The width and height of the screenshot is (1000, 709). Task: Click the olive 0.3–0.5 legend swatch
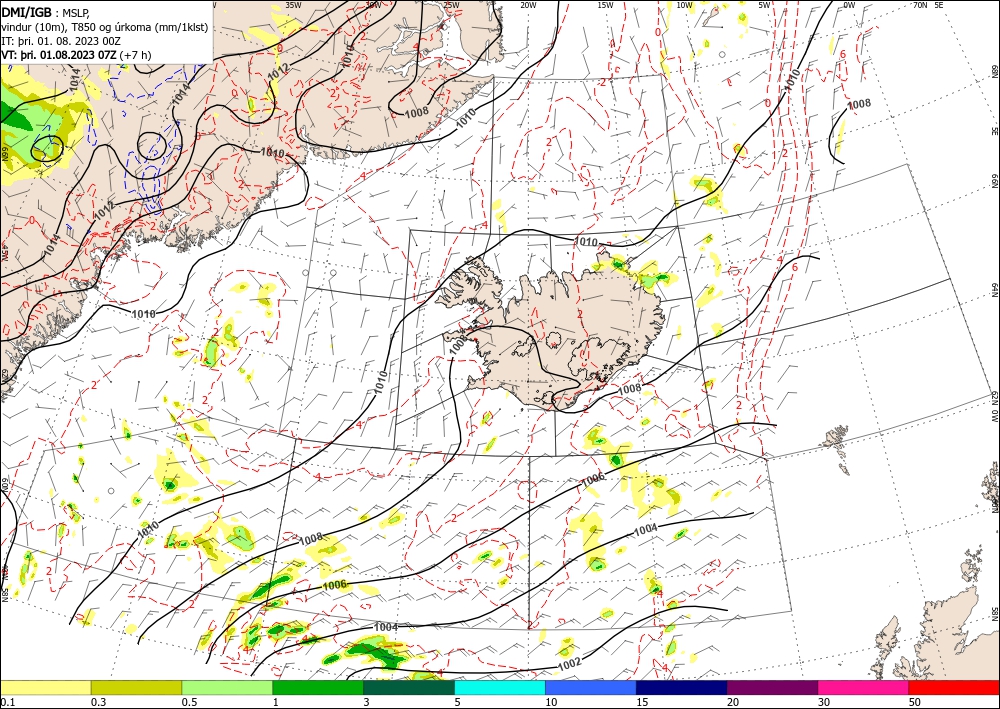point(136,687)
